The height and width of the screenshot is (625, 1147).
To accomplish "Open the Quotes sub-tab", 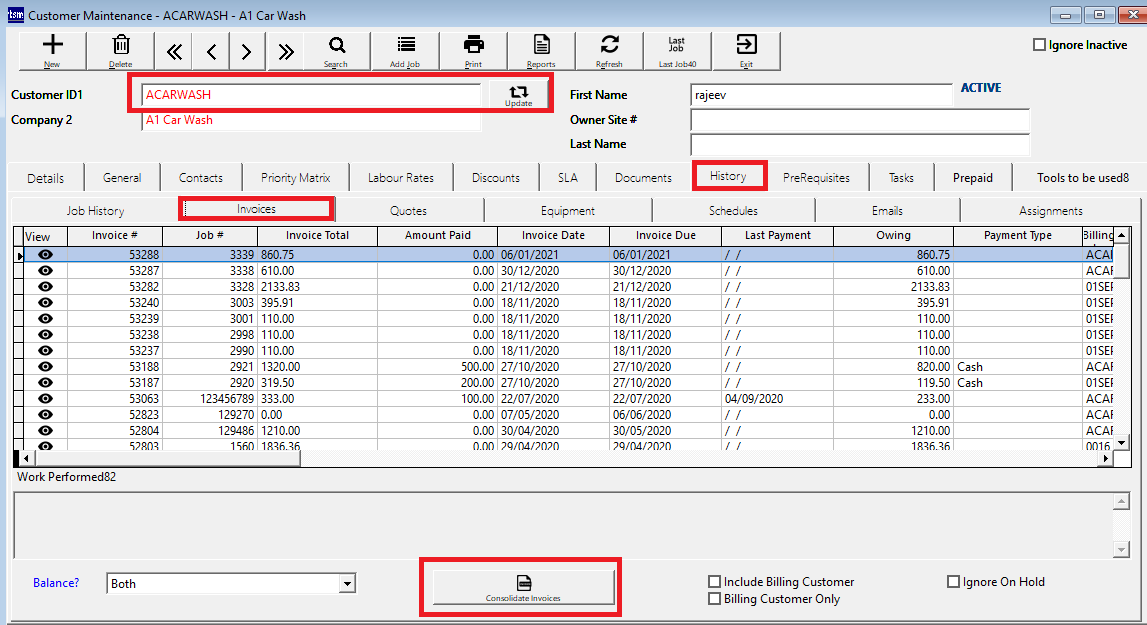I will point(408,211).
